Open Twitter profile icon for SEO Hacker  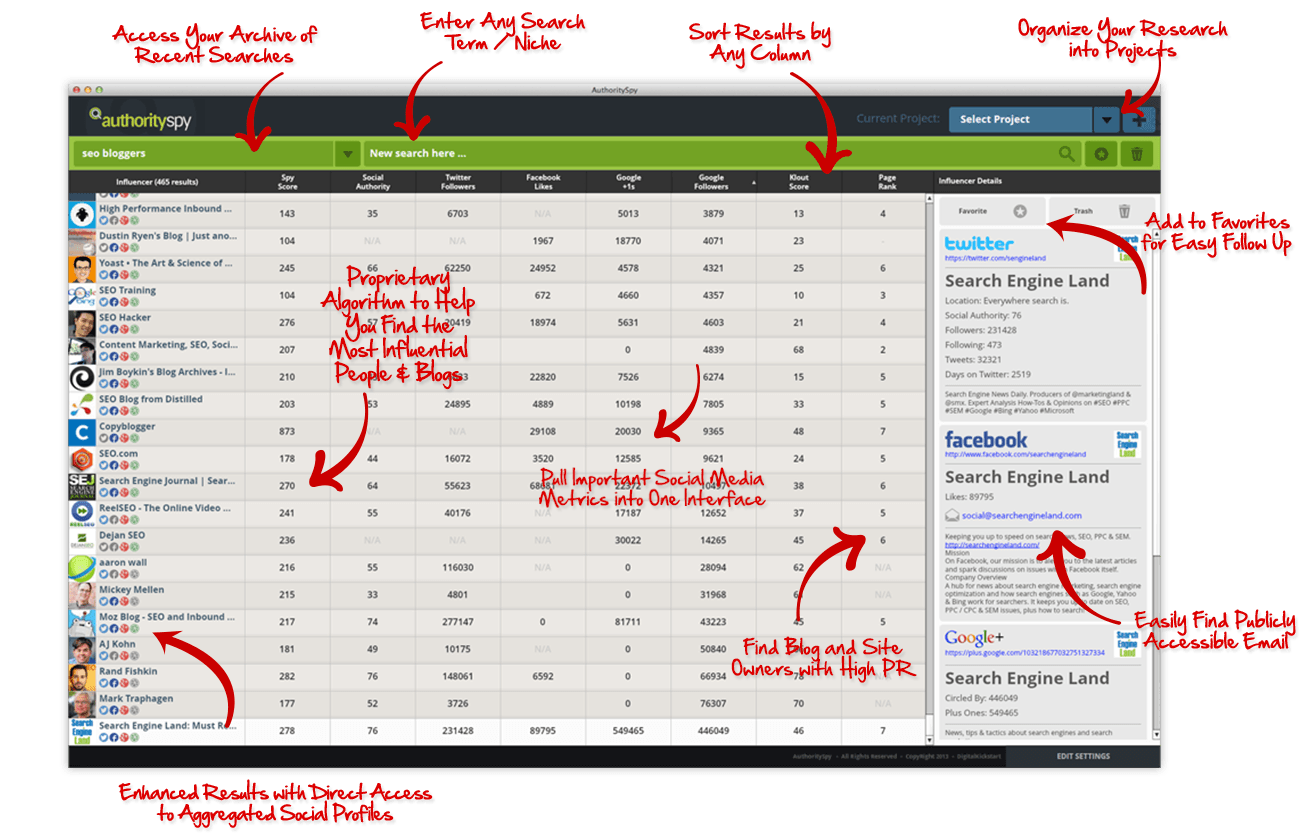click(104, 328)
